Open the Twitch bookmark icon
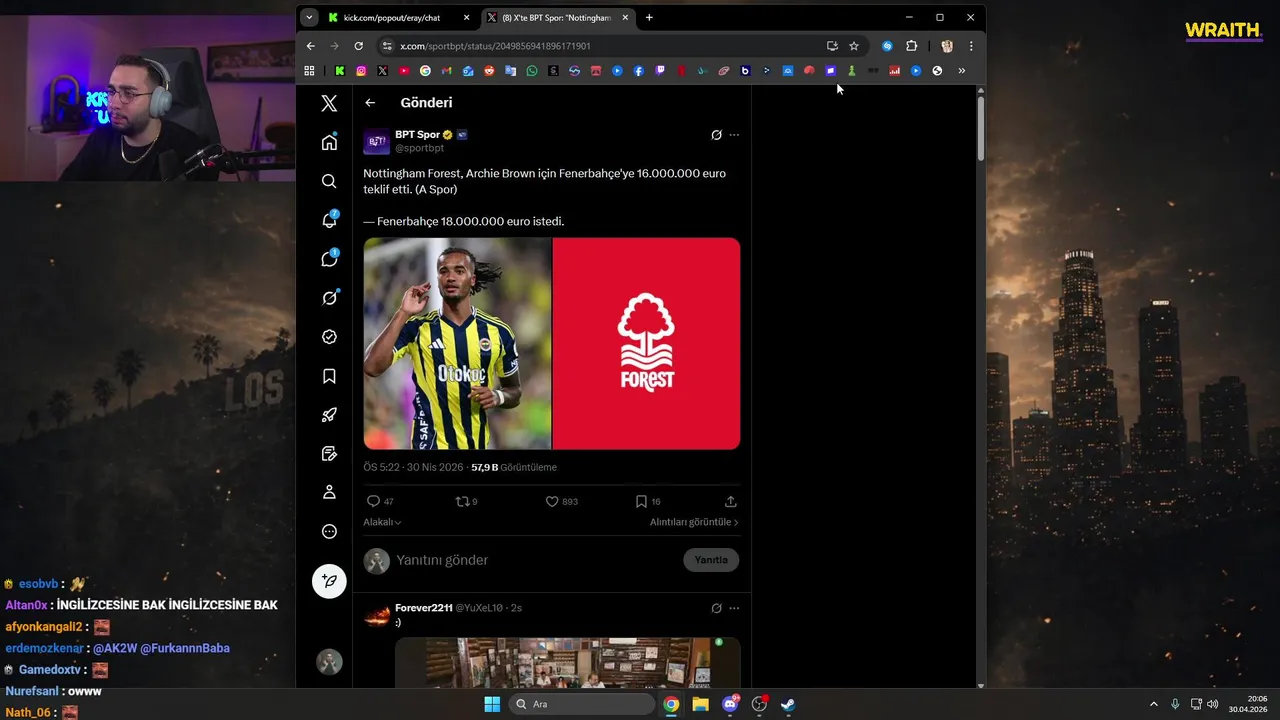The image size is (1280, 720). click(x=660, y=71)
